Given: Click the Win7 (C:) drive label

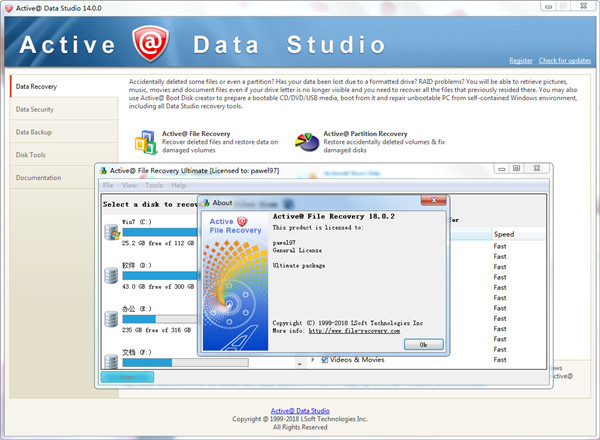Looking at the screenshot, I should pos(137,222).
